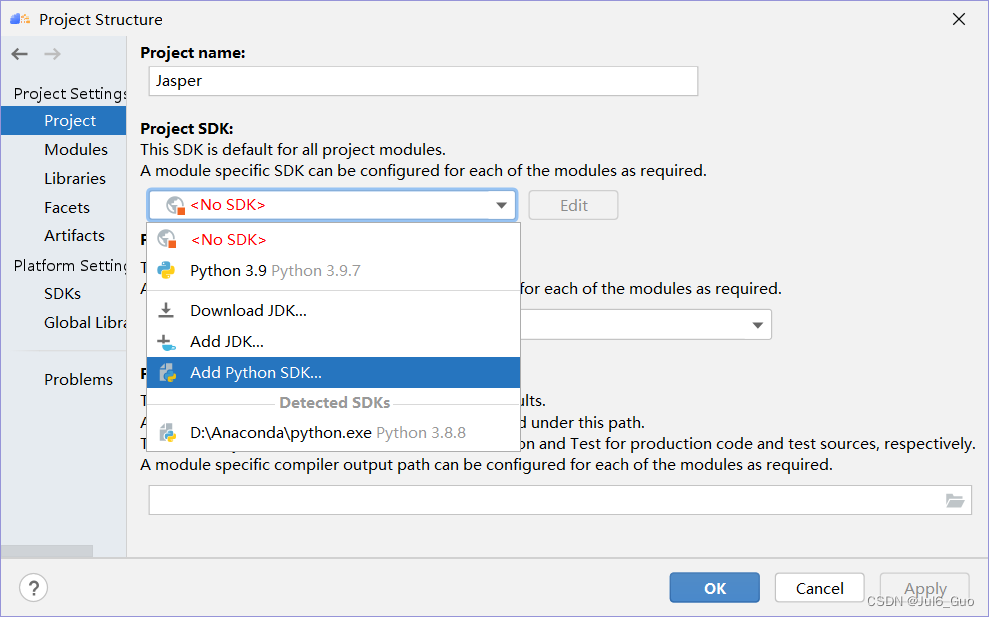Choose Python 3.9 SDK from list
This screenshot has width=989, height=617.
333,271
